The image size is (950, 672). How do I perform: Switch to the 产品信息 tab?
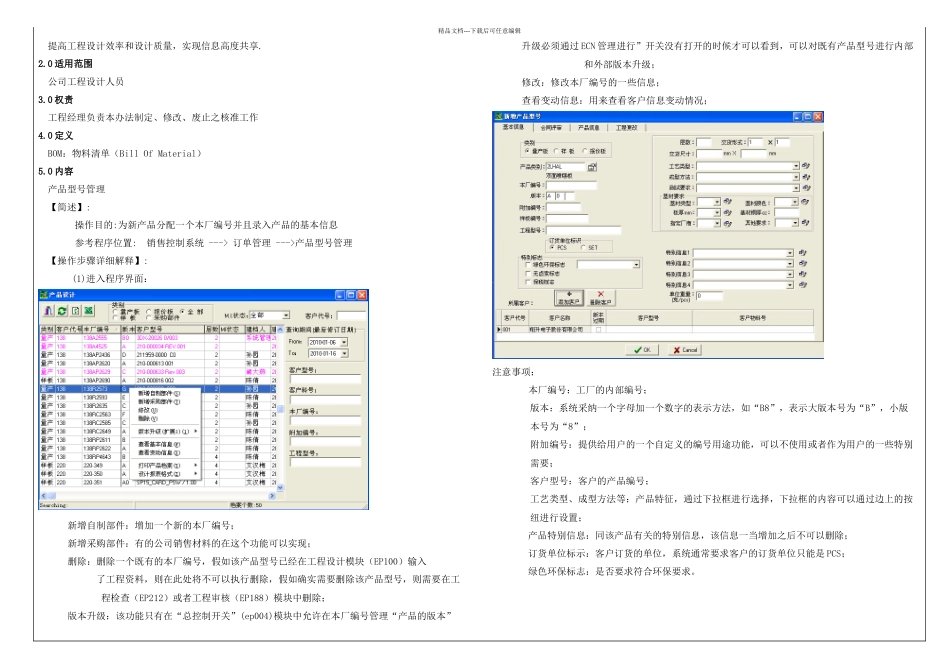pyautogui.click(x=588, y=128)
